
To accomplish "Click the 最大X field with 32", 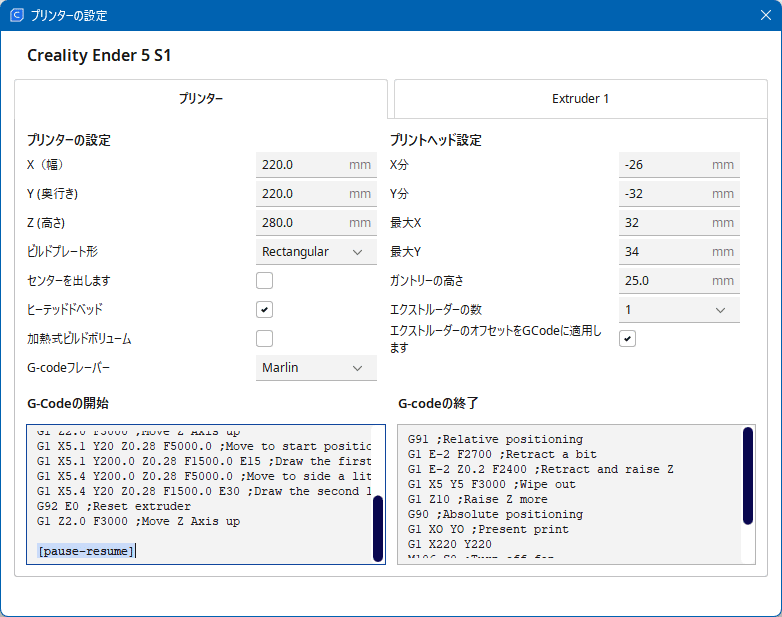I will [679, 222].
